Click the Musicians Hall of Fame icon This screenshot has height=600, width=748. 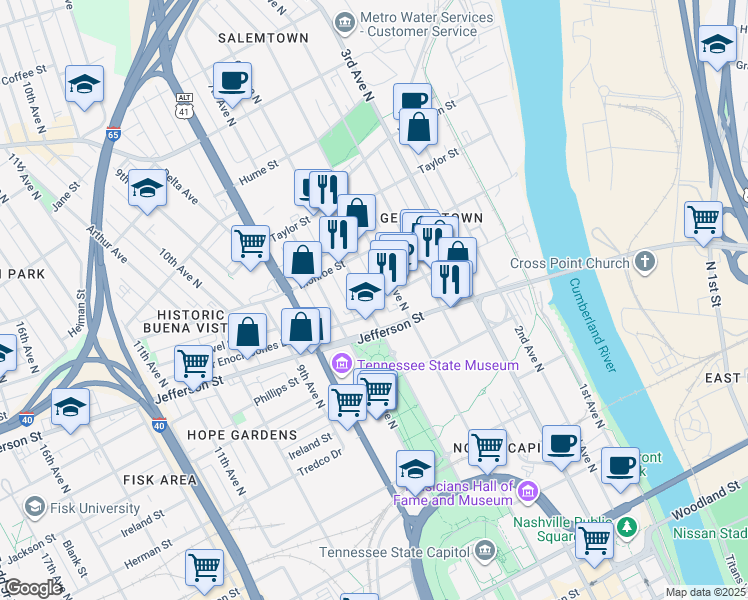coord(528,492)
